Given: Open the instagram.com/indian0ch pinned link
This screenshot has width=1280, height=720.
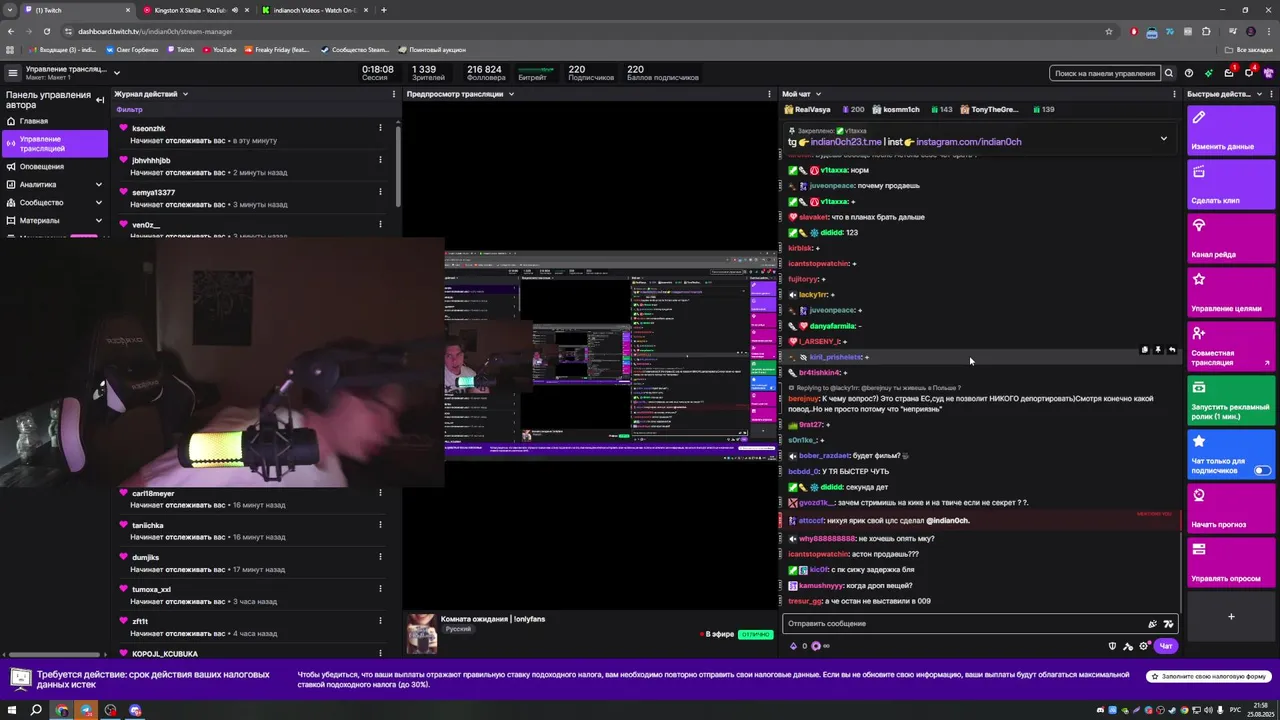Looking at the screenshot, I should 968,142.
